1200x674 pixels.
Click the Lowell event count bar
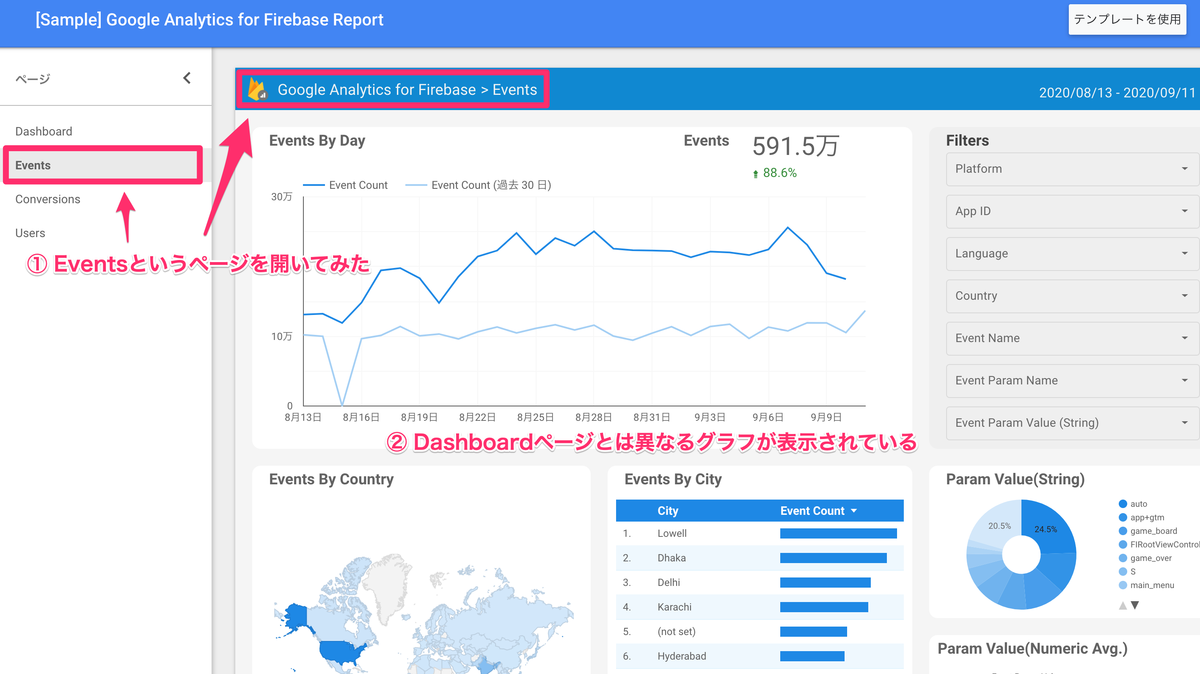click(x=838, y=533)
